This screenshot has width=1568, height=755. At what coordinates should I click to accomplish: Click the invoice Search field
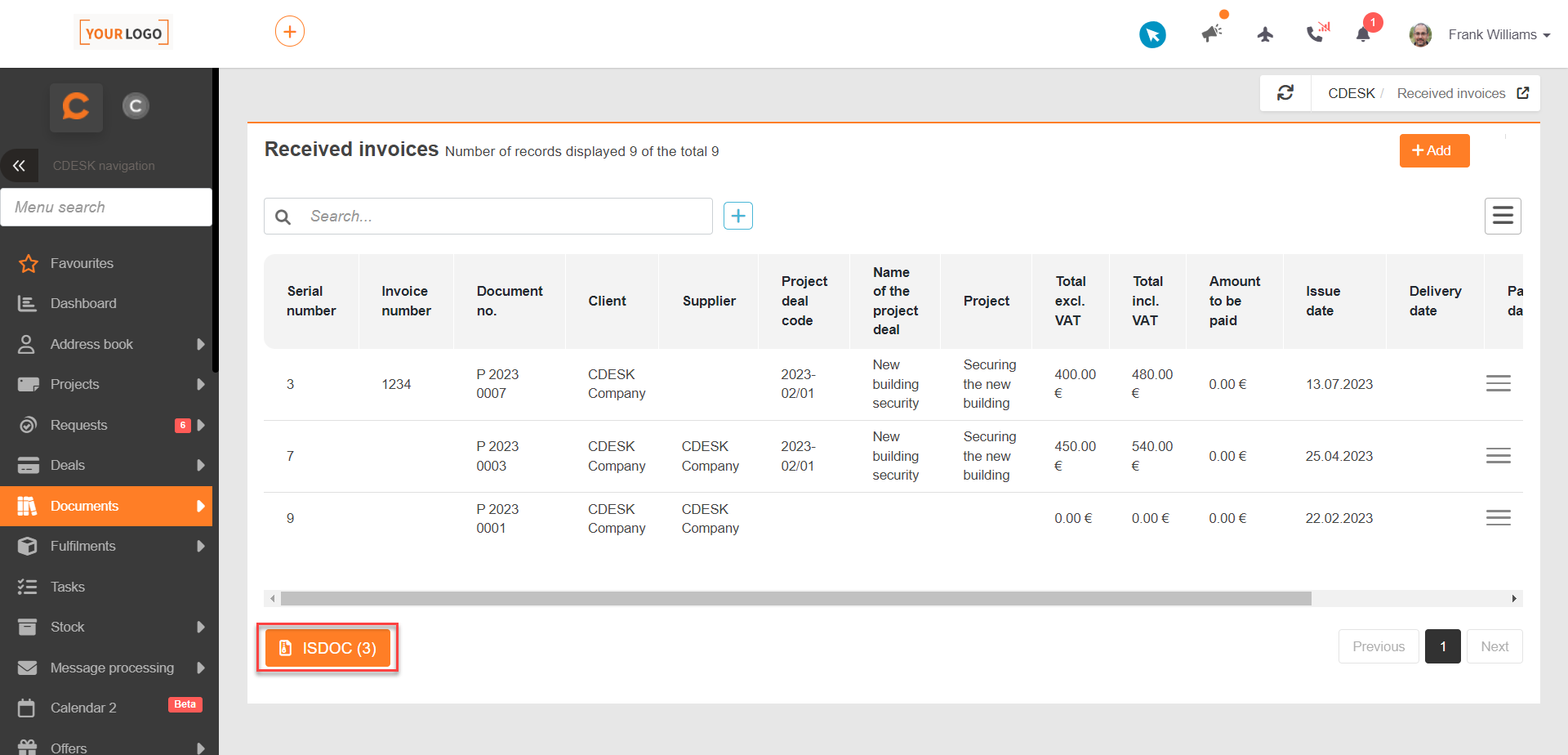488,216
